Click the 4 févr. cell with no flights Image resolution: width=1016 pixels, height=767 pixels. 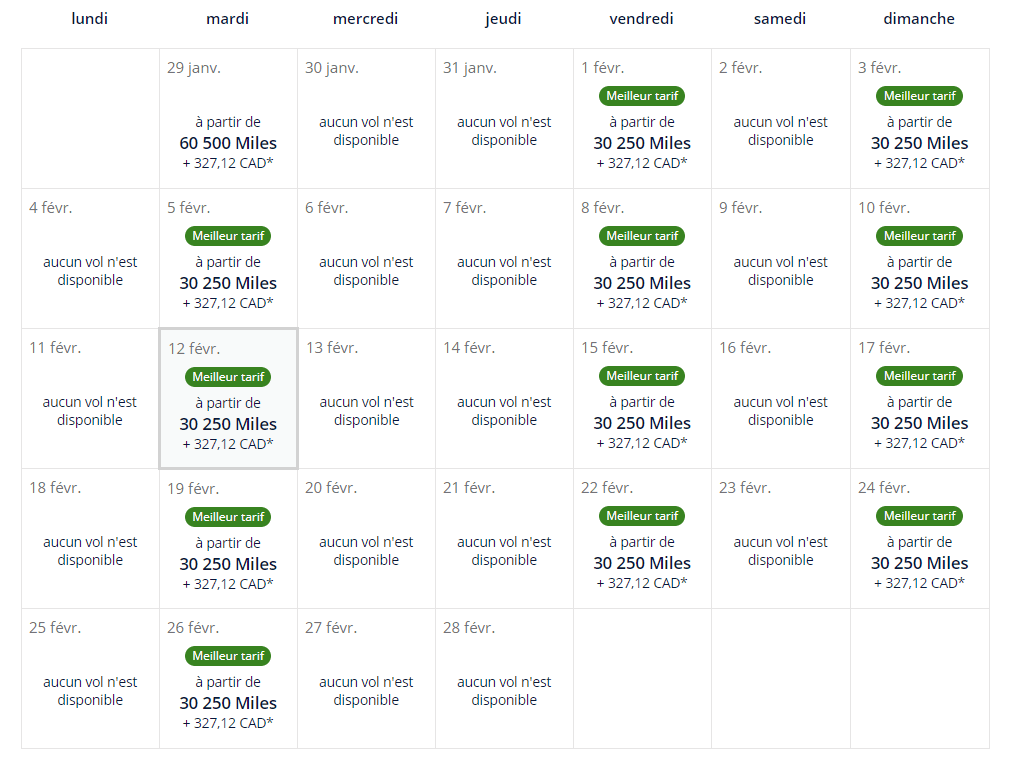pyautogui.click(x=90, y=271)
